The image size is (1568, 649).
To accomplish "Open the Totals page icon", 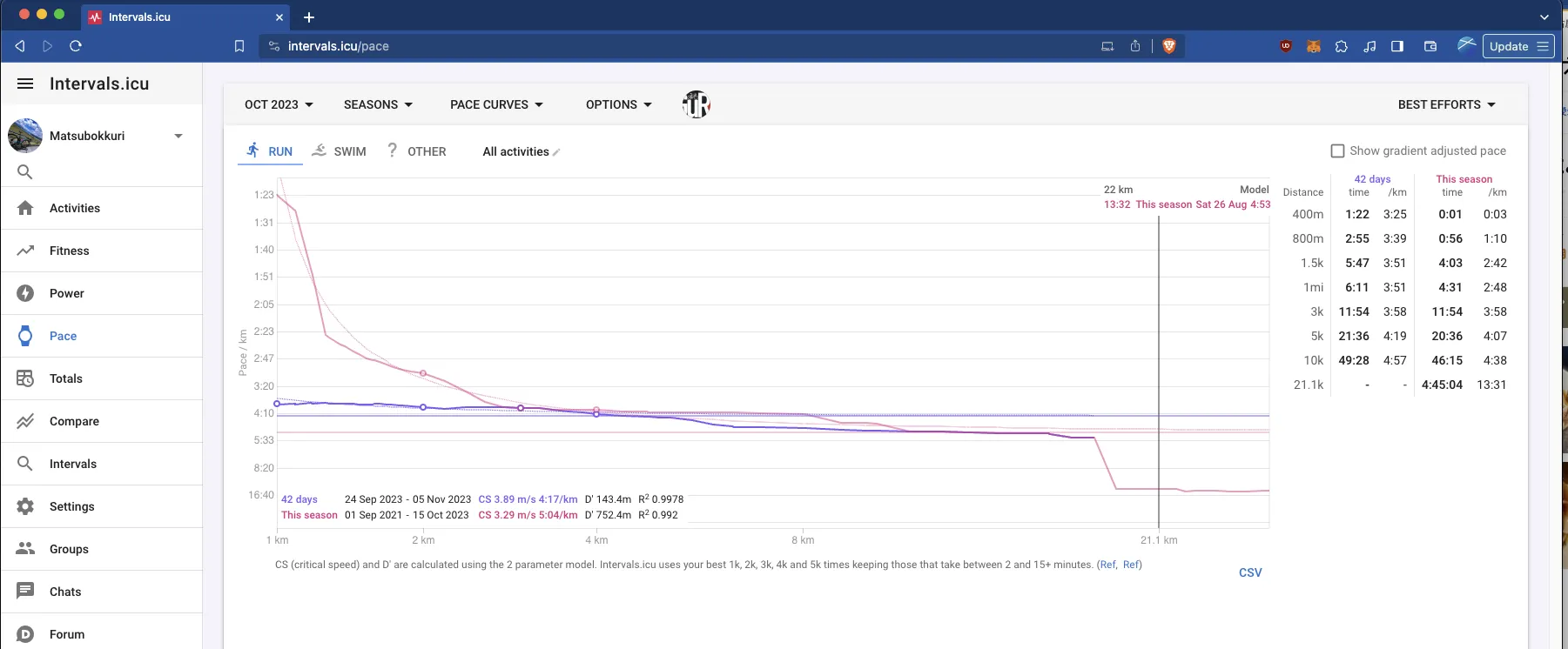I will pyautogui.click(x=25, y=378).
